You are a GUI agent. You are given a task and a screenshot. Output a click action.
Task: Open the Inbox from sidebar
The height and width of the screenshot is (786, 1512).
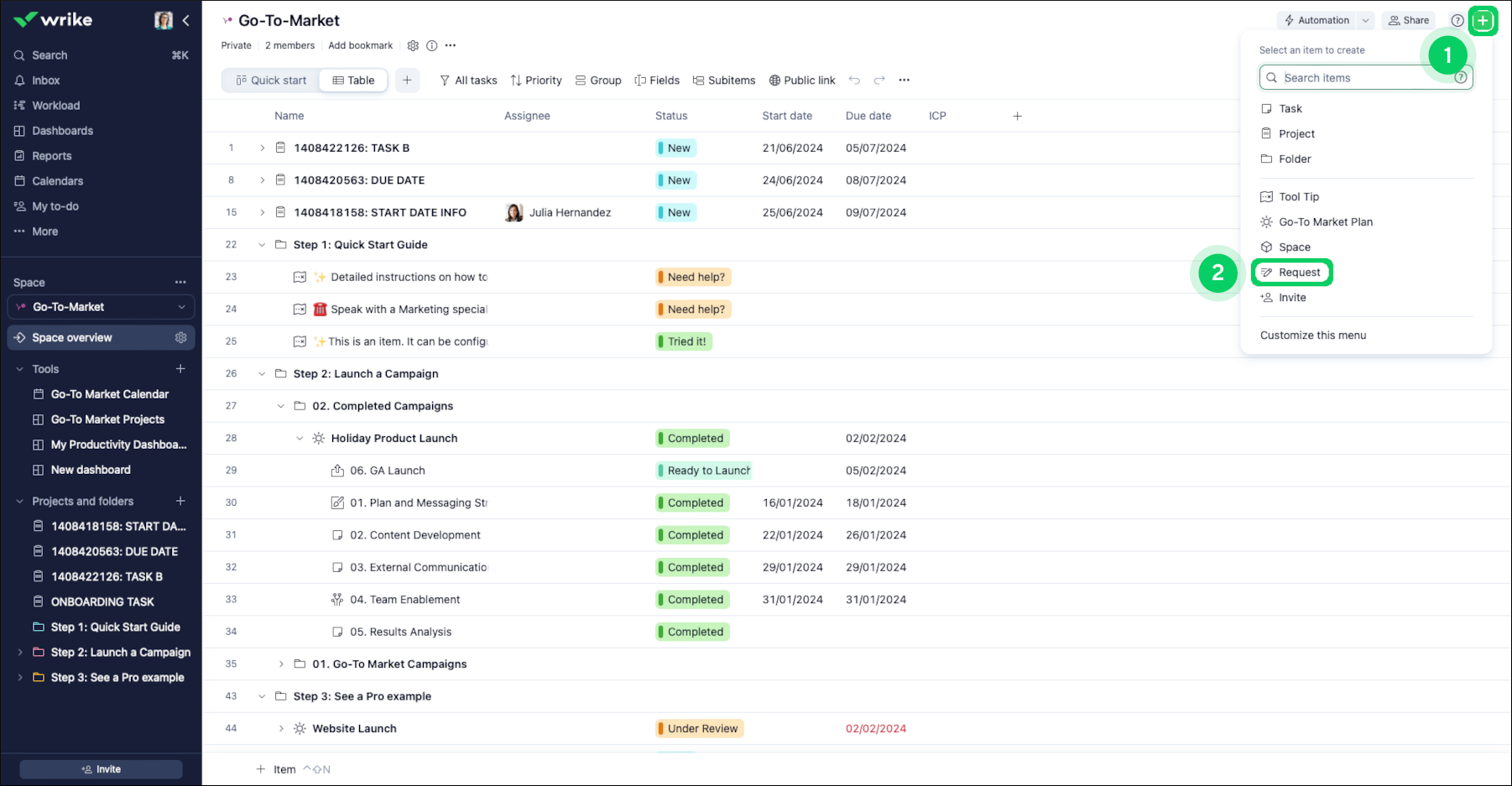(45, 81)
